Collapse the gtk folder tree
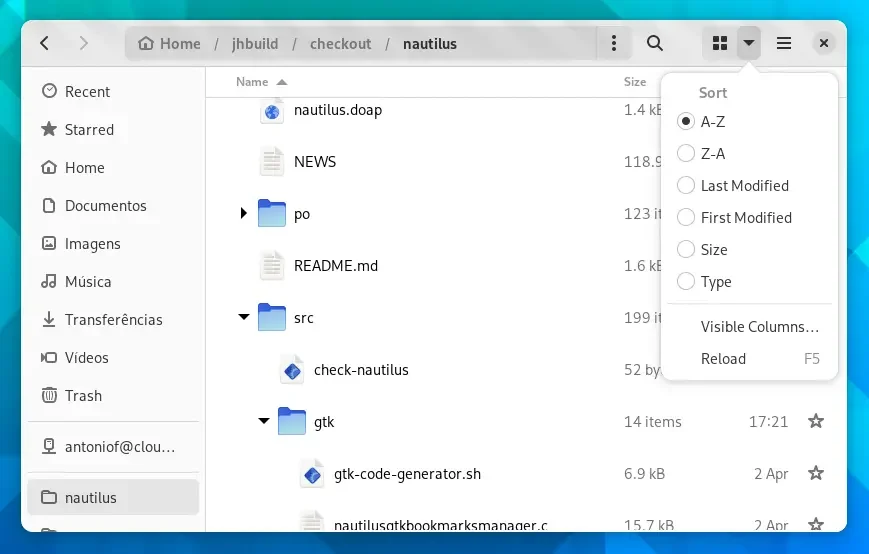 pos(264,421)
